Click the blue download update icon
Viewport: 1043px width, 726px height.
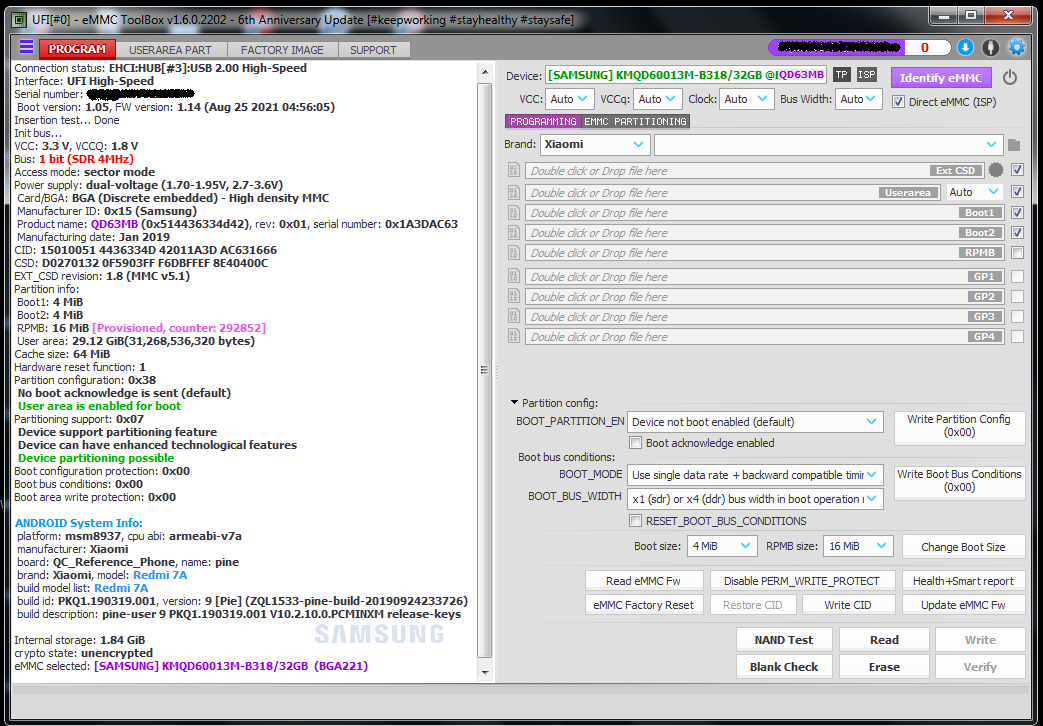pos(965,47)
